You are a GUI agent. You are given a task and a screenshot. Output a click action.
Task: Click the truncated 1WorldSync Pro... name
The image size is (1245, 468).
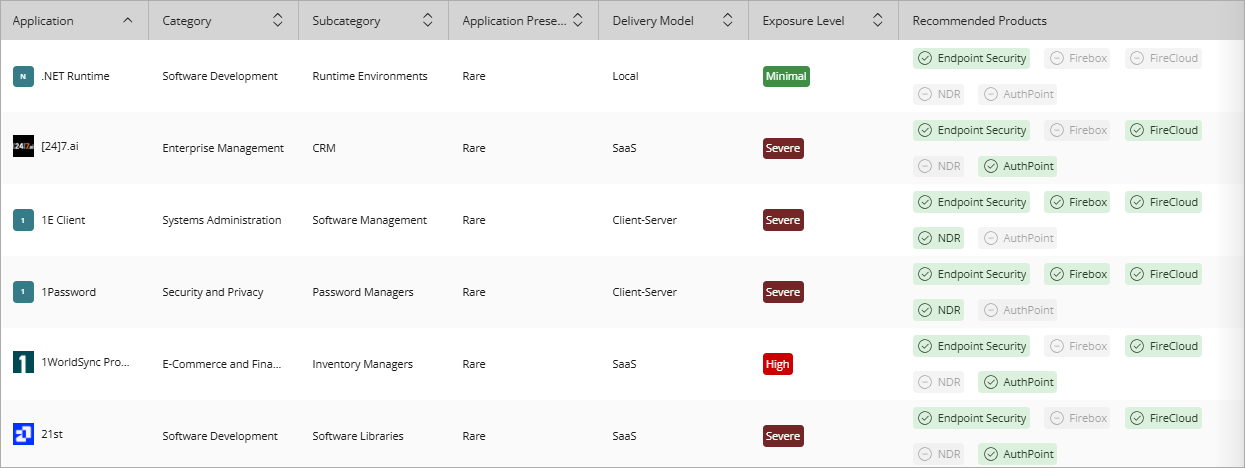tap(86, 364)
